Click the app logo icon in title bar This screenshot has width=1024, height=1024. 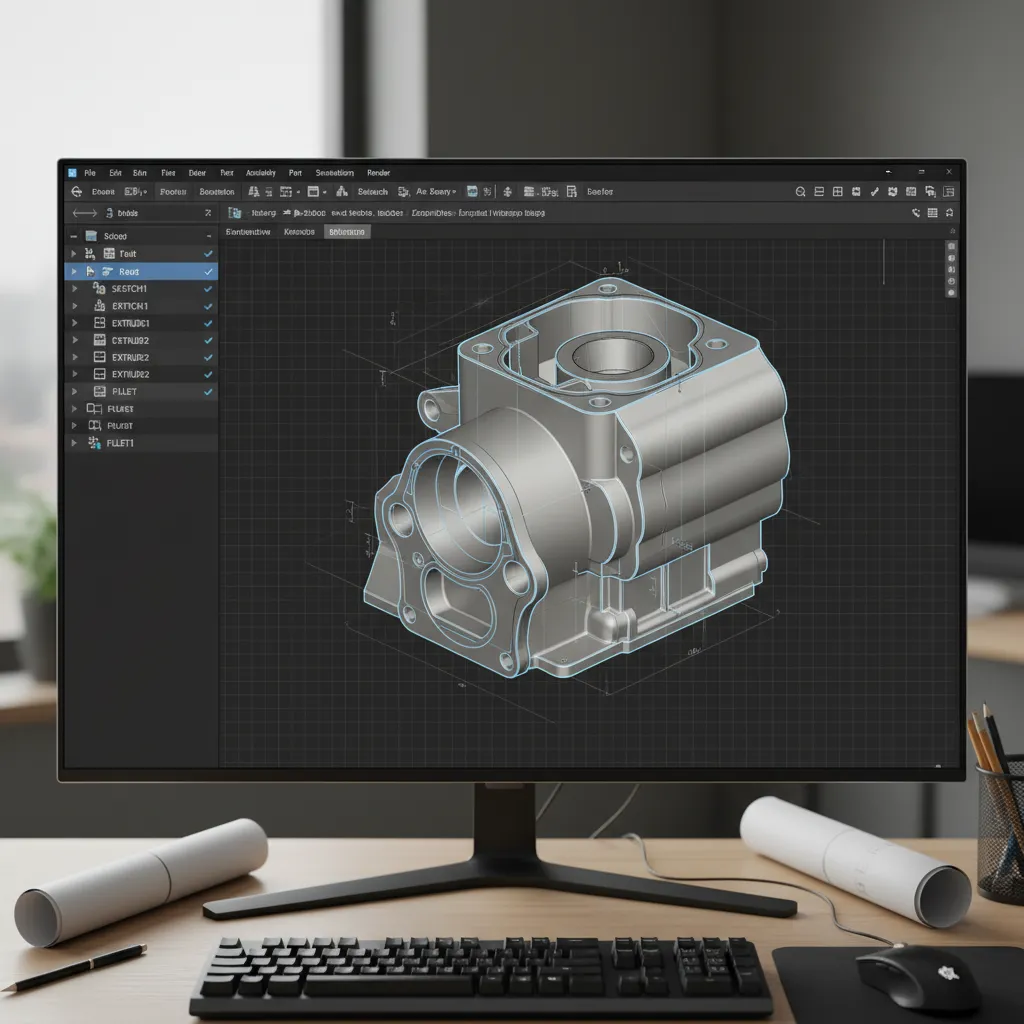tap(72, 173)
